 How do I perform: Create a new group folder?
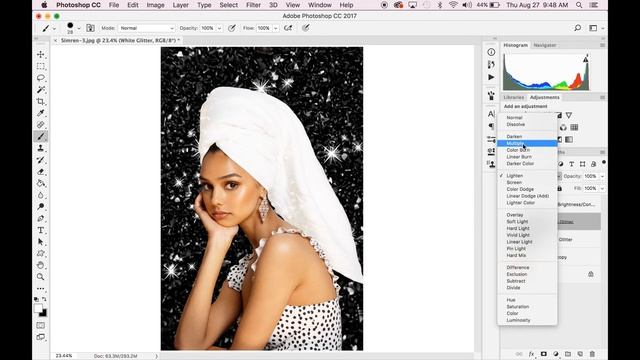point(568,354)
